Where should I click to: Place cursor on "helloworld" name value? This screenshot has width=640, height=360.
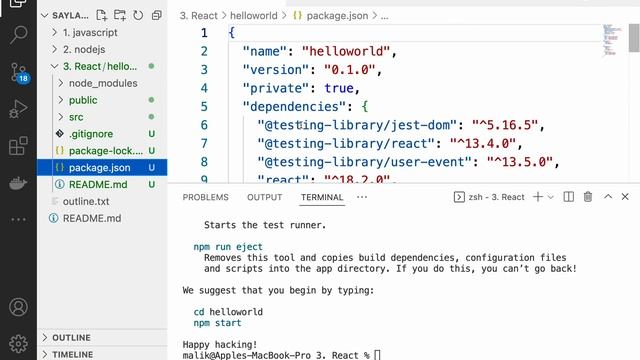tap(346, 51)
